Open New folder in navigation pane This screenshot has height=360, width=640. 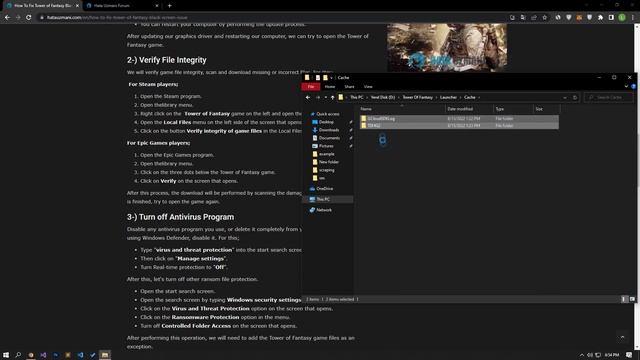tap(329, 162)
